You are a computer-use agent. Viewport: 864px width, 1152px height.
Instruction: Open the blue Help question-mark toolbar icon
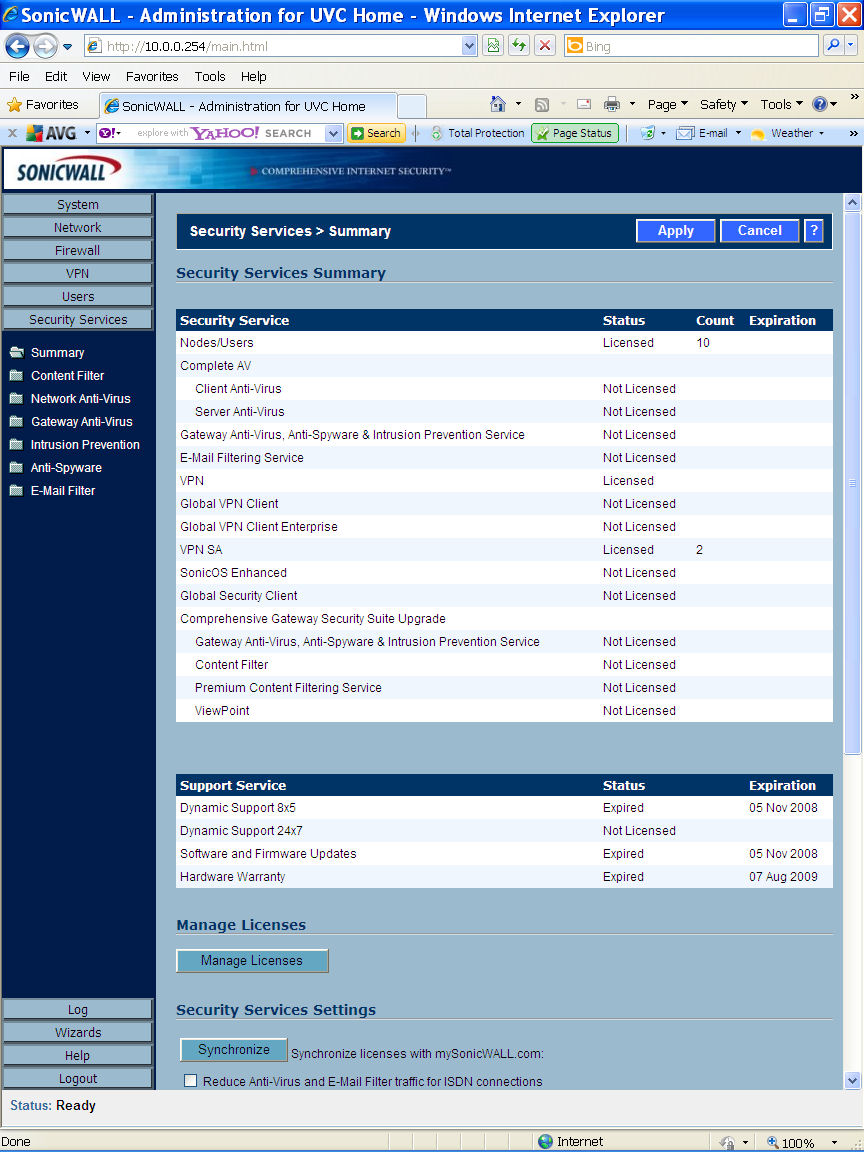pos(820,104)
